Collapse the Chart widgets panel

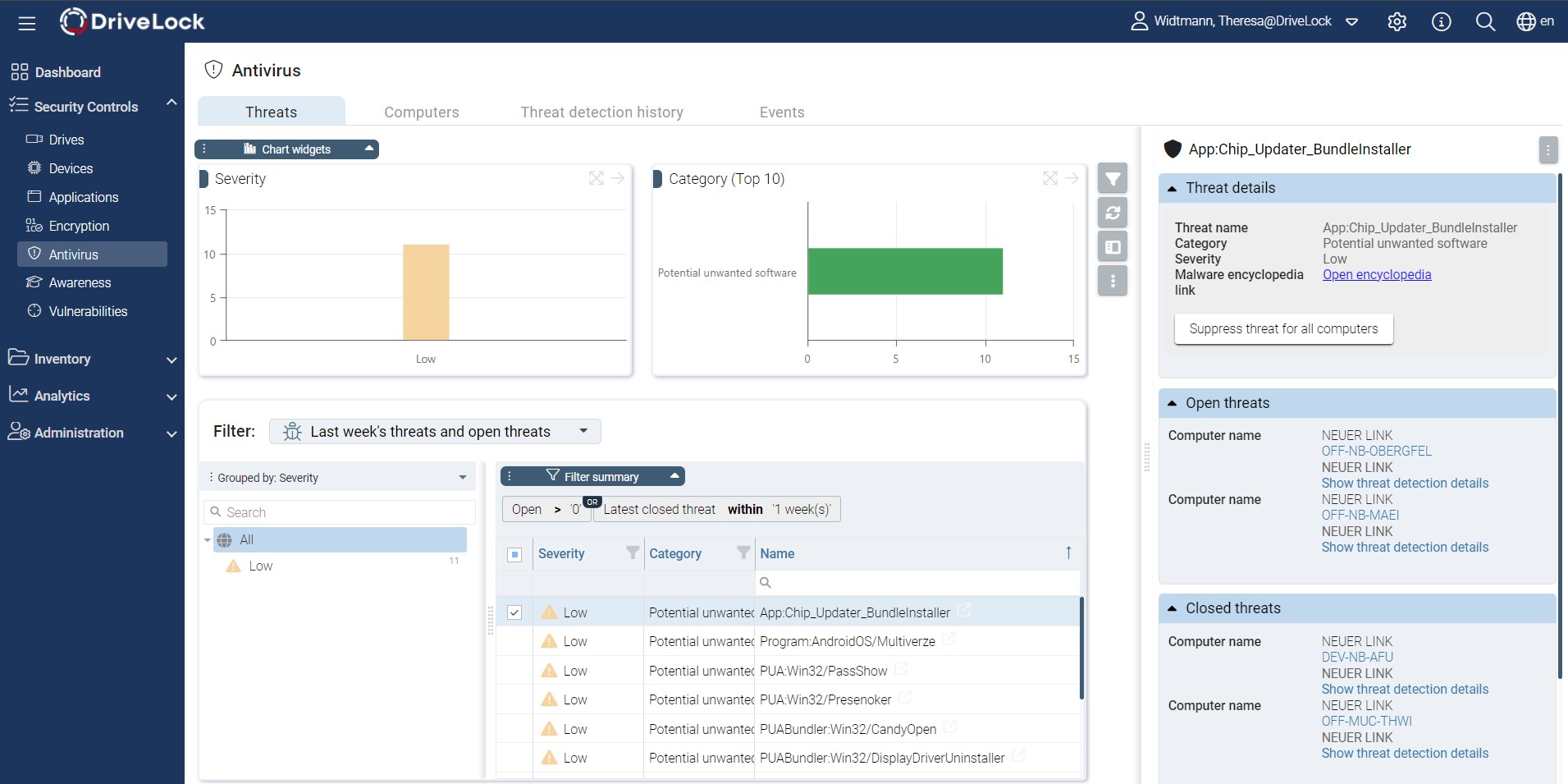point(369,149)
